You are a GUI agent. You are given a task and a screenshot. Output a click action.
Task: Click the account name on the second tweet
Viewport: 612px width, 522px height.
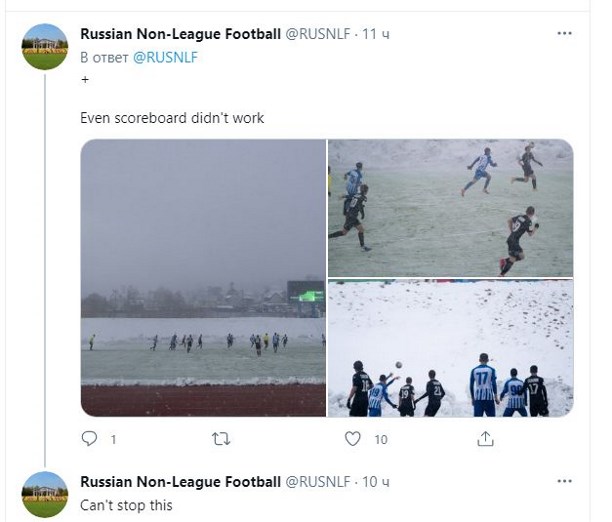(181, 482)
